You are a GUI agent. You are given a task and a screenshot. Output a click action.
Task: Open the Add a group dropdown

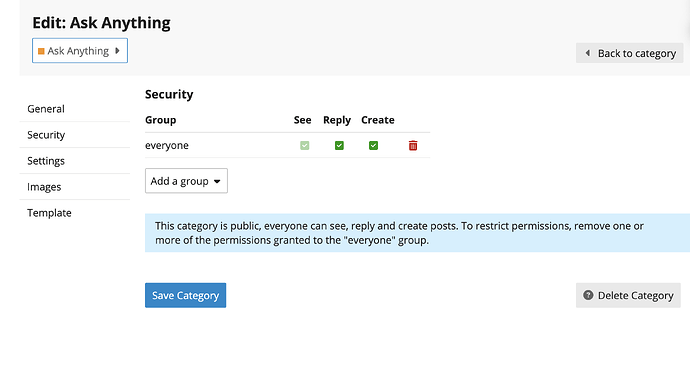(186, 181)
